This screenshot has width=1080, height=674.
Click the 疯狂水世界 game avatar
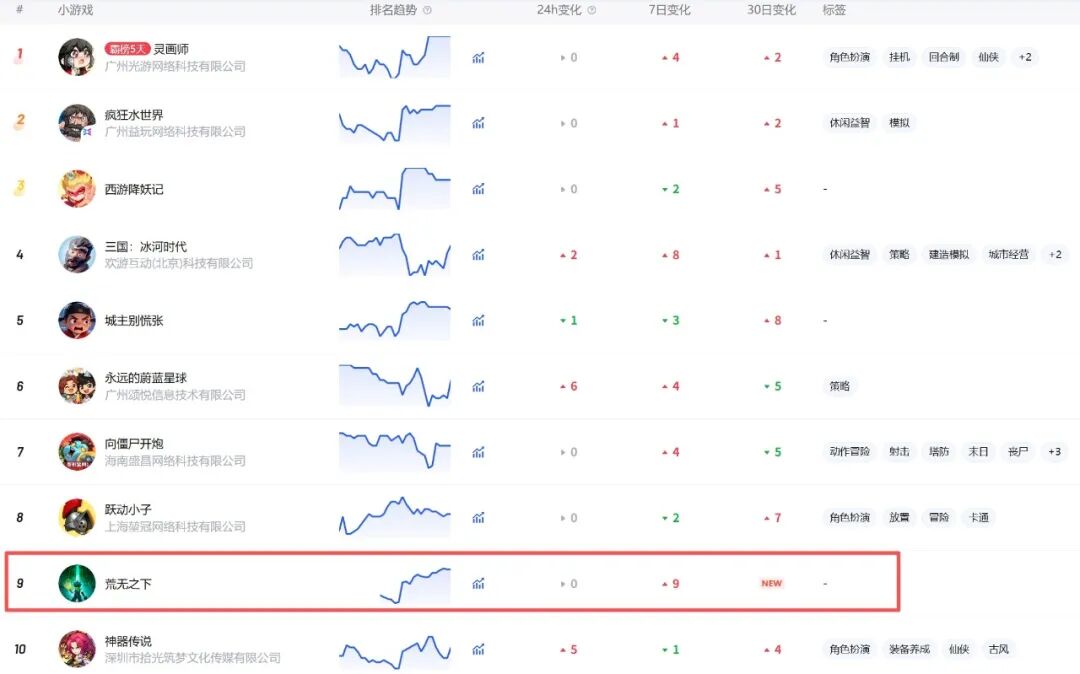point(76,123)
